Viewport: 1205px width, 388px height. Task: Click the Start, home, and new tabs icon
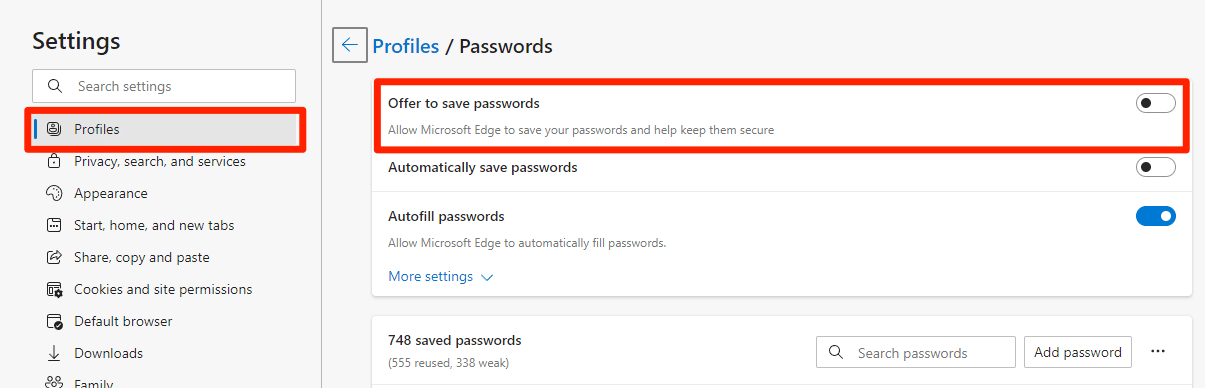click(x=55, y=225)
